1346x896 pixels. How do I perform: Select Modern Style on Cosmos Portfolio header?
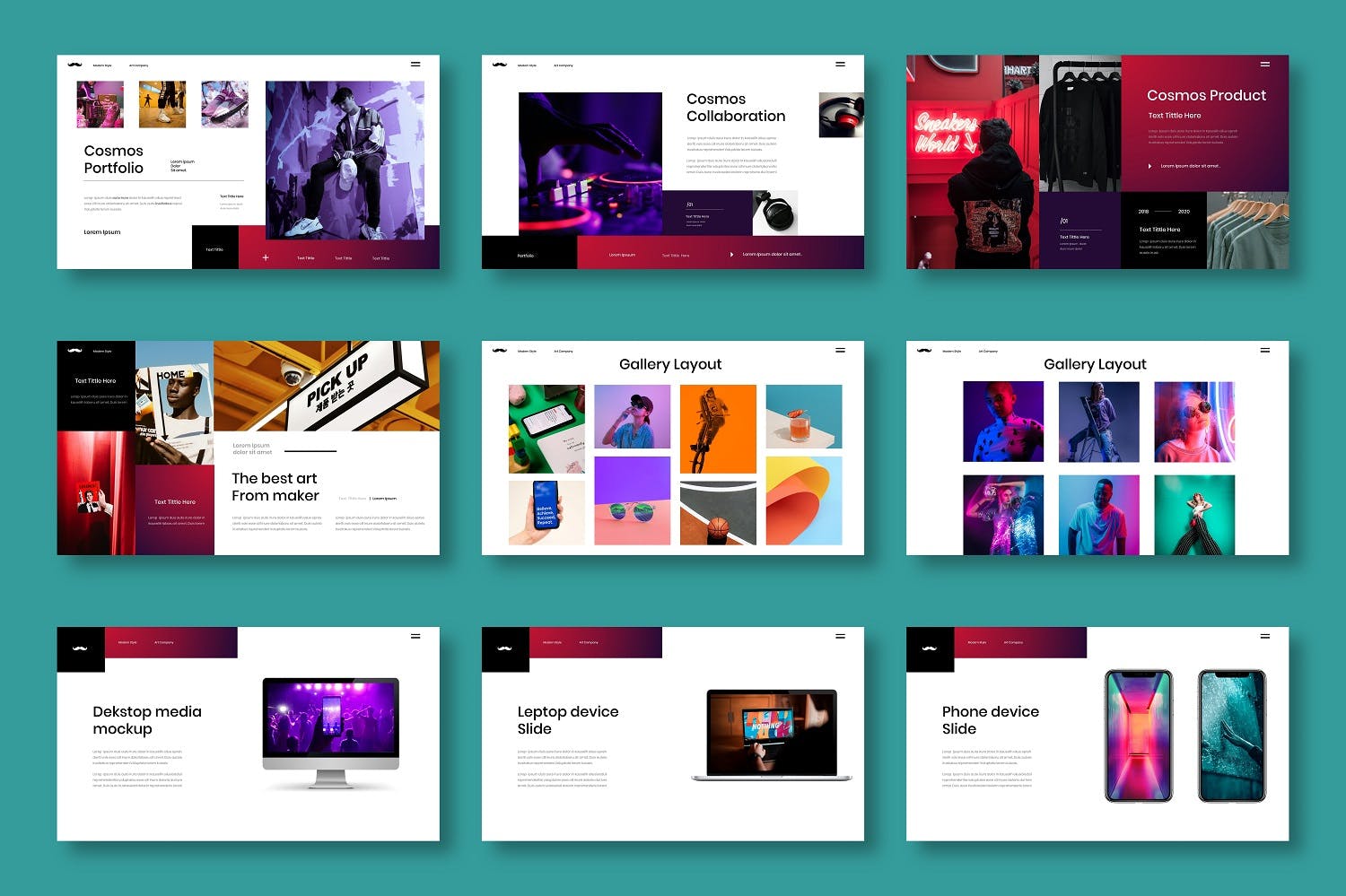click(x=102, y=65)
